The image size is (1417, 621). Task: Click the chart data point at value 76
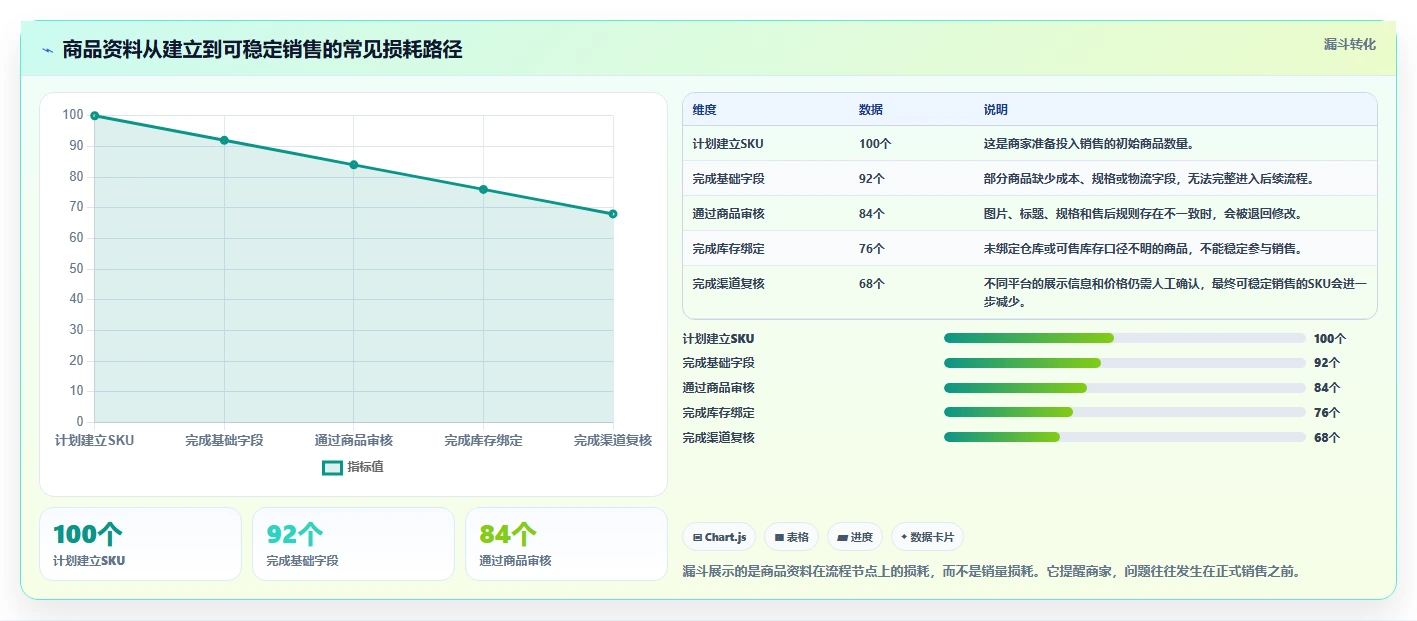(x=483, y=189)
